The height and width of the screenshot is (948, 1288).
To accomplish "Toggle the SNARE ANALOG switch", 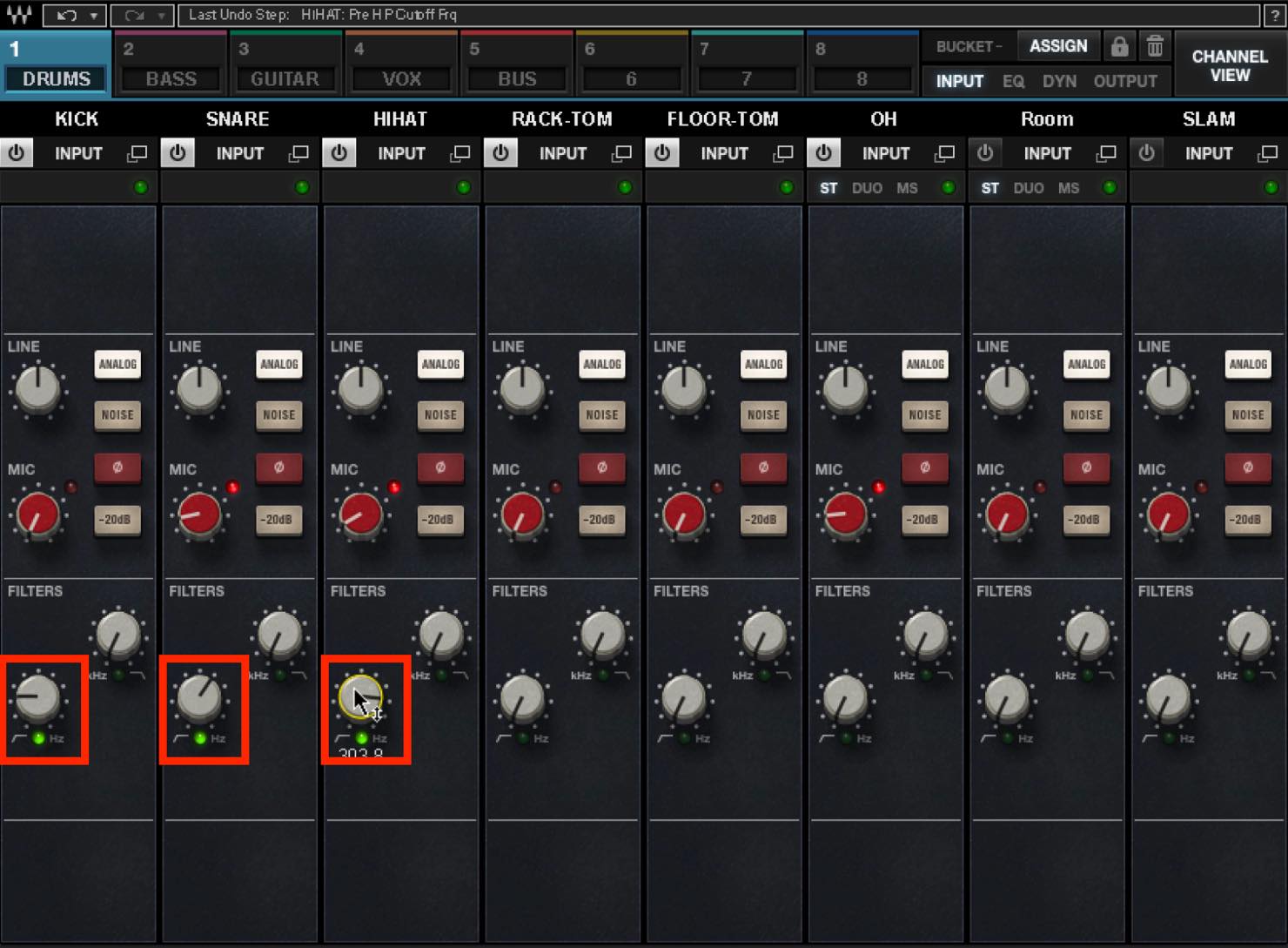I will (279, 364).
